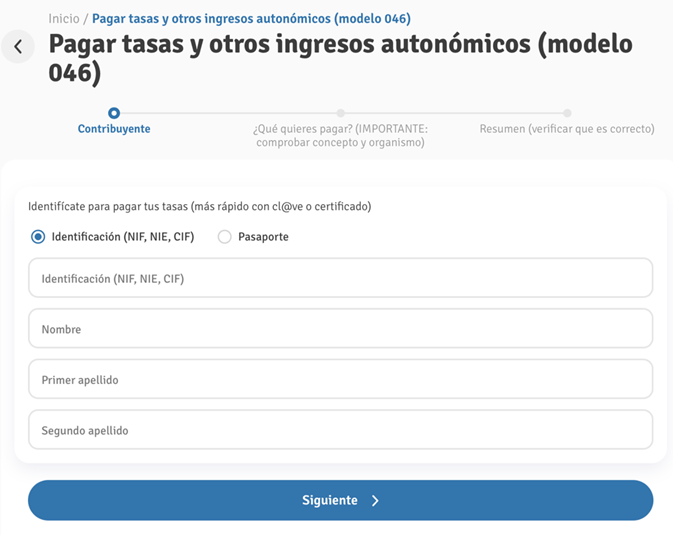Focus the Primer apellido field
673x535 pixels.
coord(340,380)
